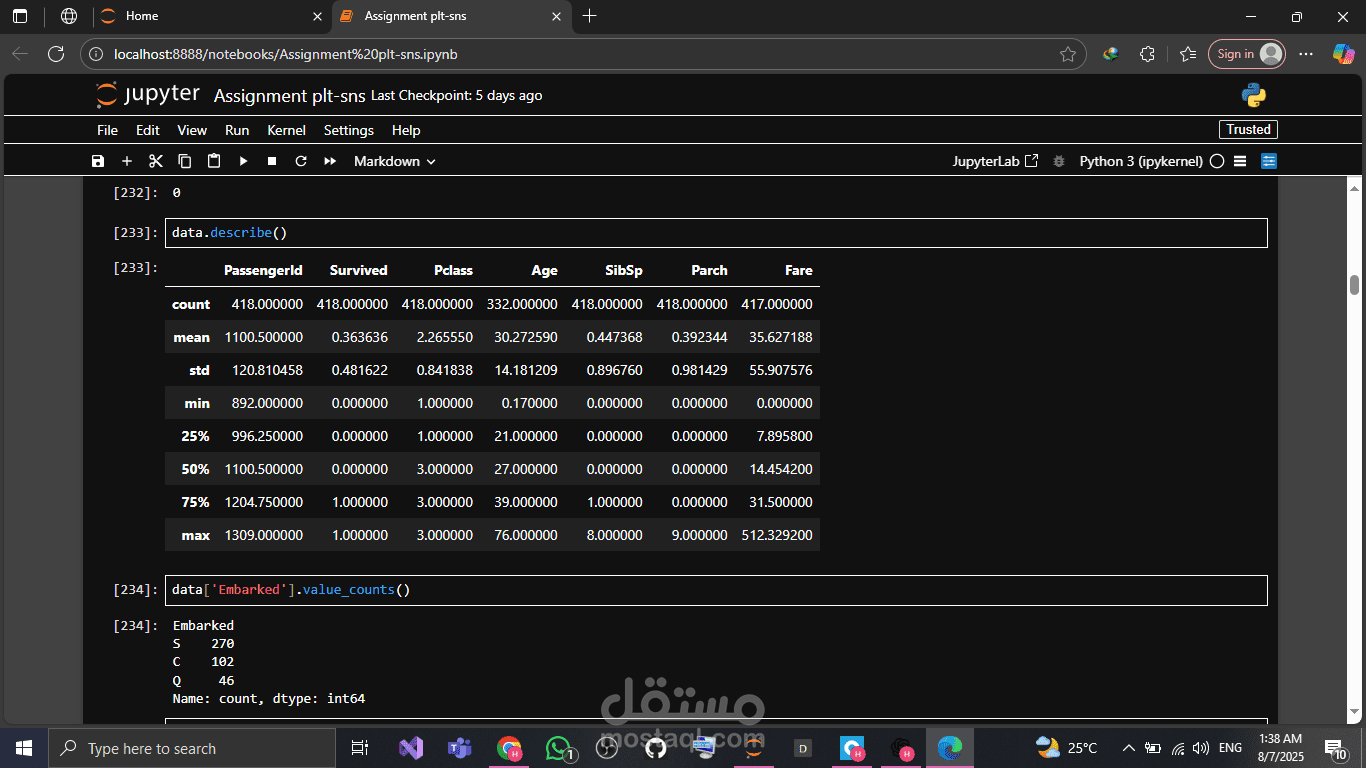Viewport: 1366px width, 768px height.
Task: Click inside the data.describe() code cell
Action: (x=716, y=232)
